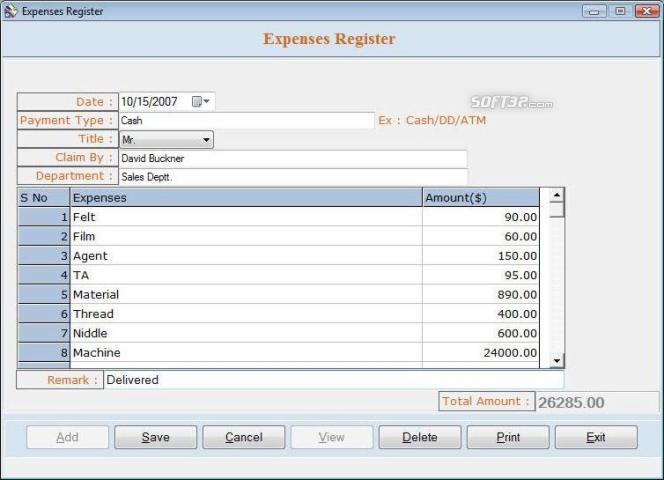
Task: Click the Cancel button
Action: click(243, 437)
